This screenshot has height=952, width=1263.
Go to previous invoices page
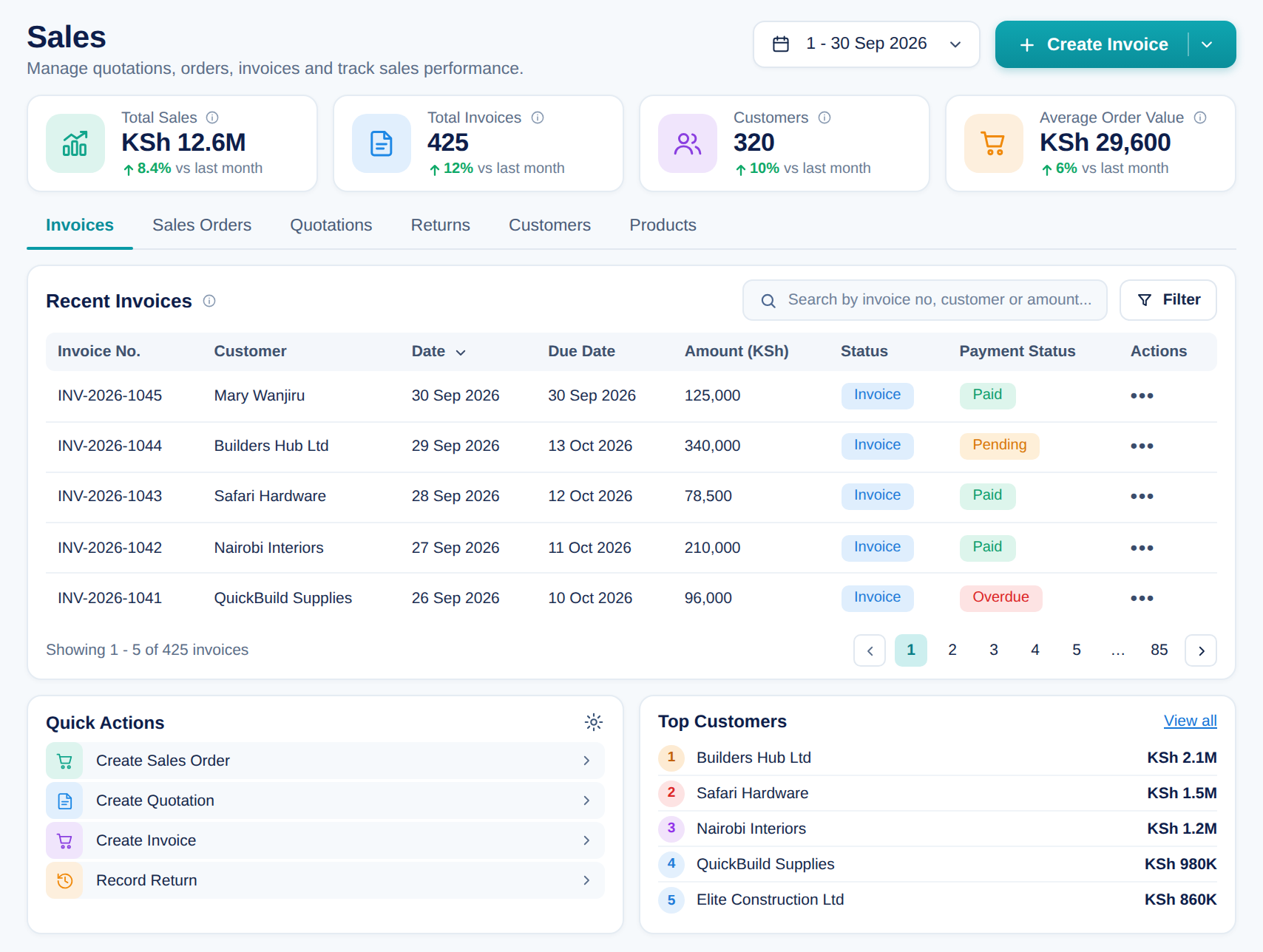click(x=870, y=650)
